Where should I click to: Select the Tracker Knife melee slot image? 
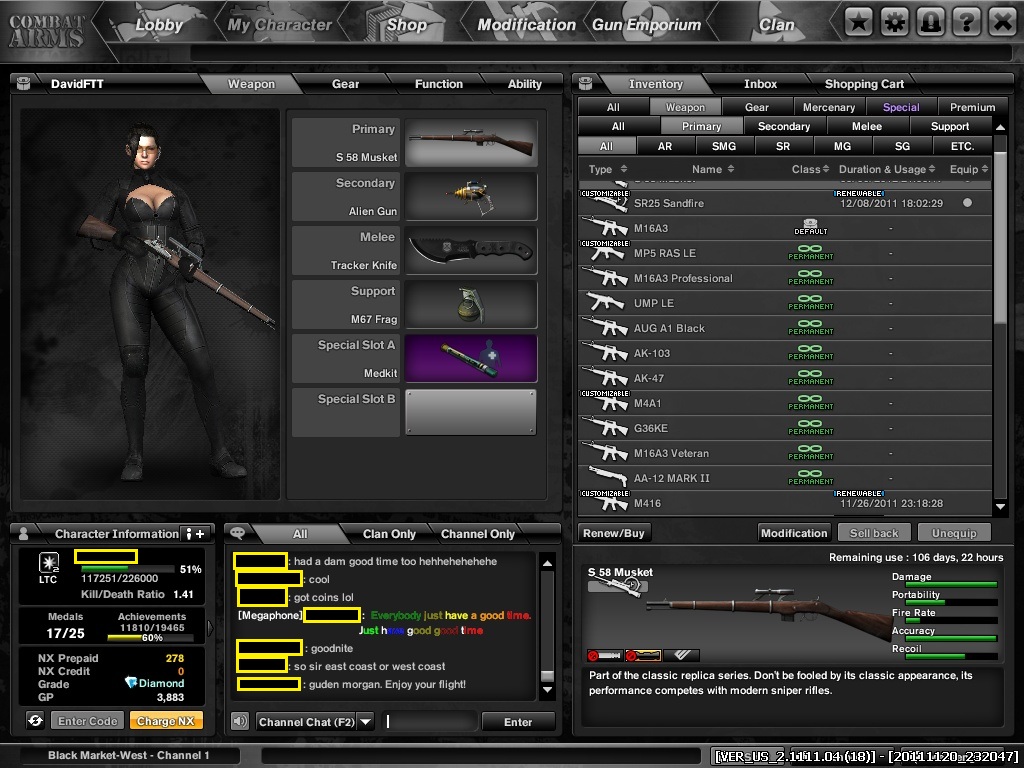click(471, 251)
